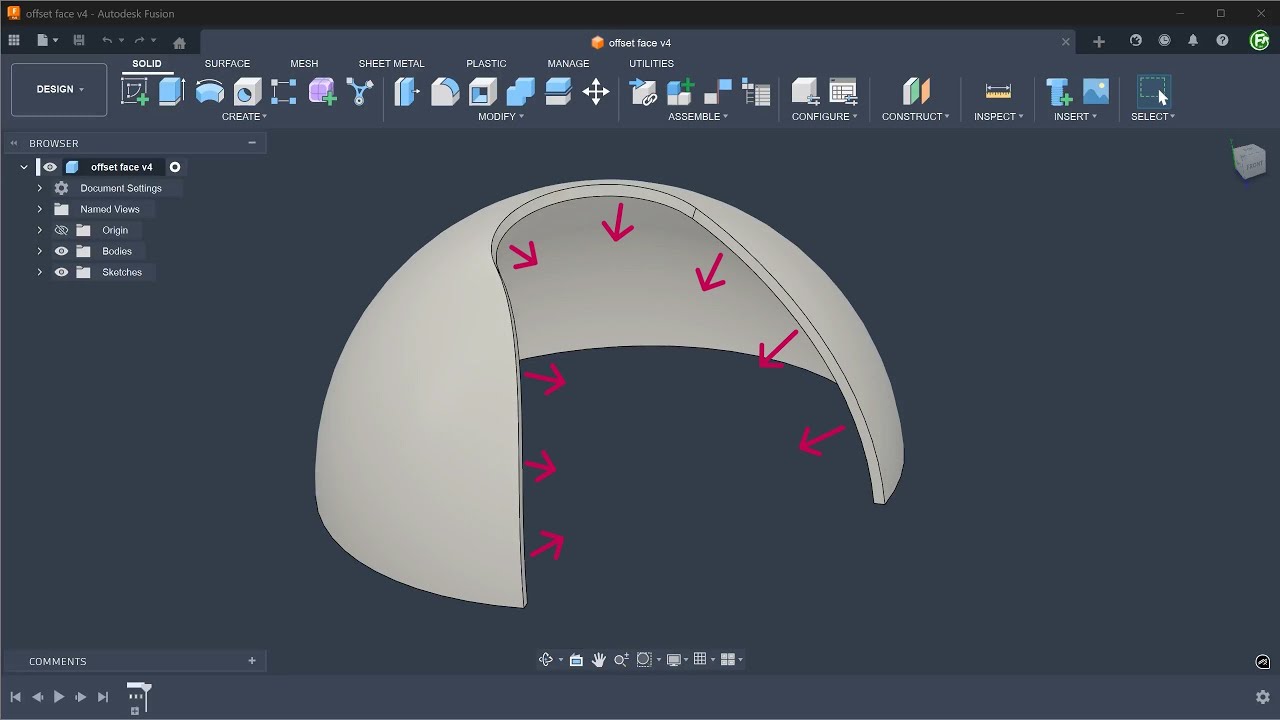Screen dimensions: 1280x720
Task: Click the ViewCube in the viewport corner
Action: click(1249, 160)
